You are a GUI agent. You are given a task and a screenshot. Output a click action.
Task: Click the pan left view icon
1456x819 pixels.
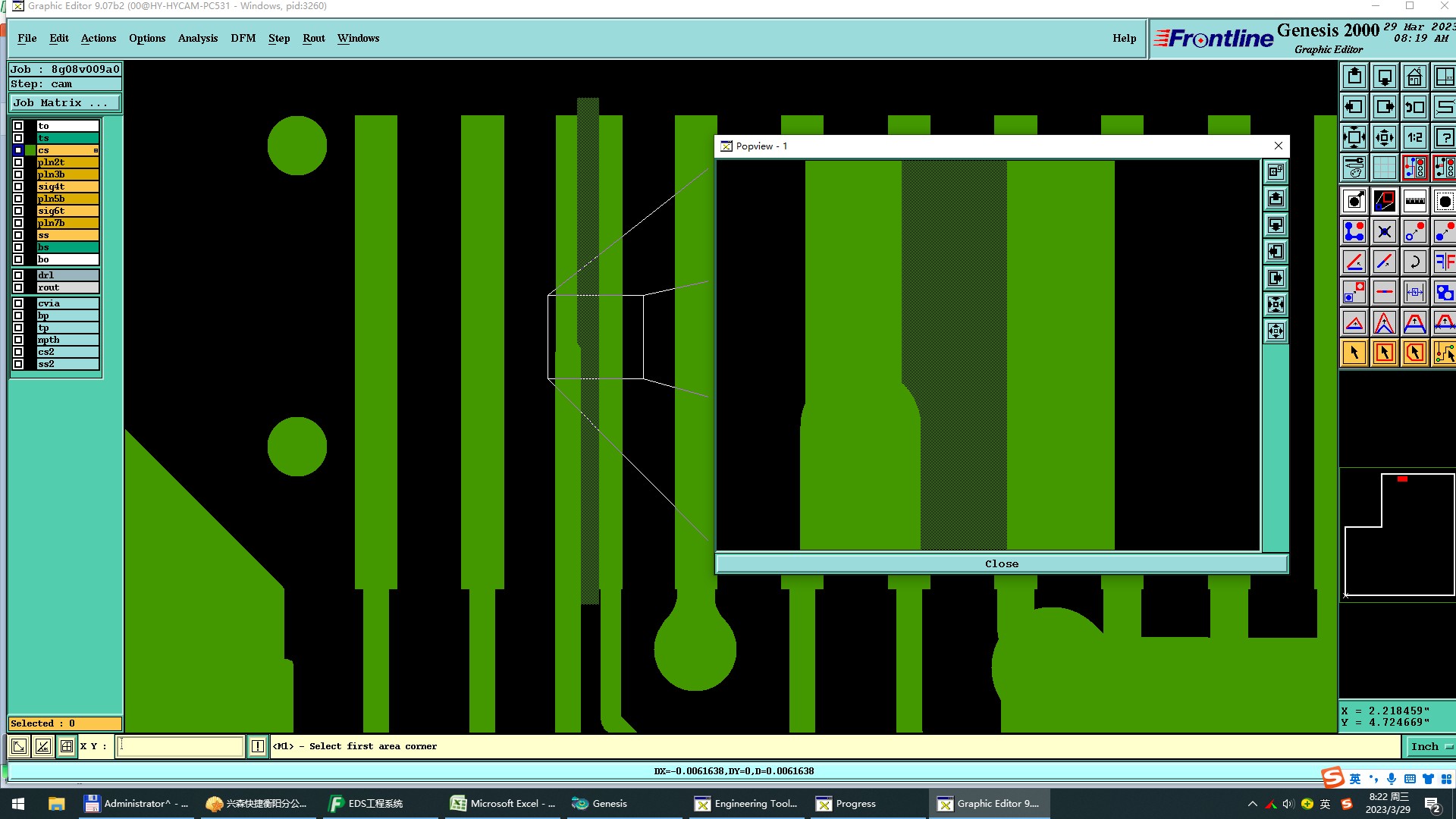pos(1354,107)
